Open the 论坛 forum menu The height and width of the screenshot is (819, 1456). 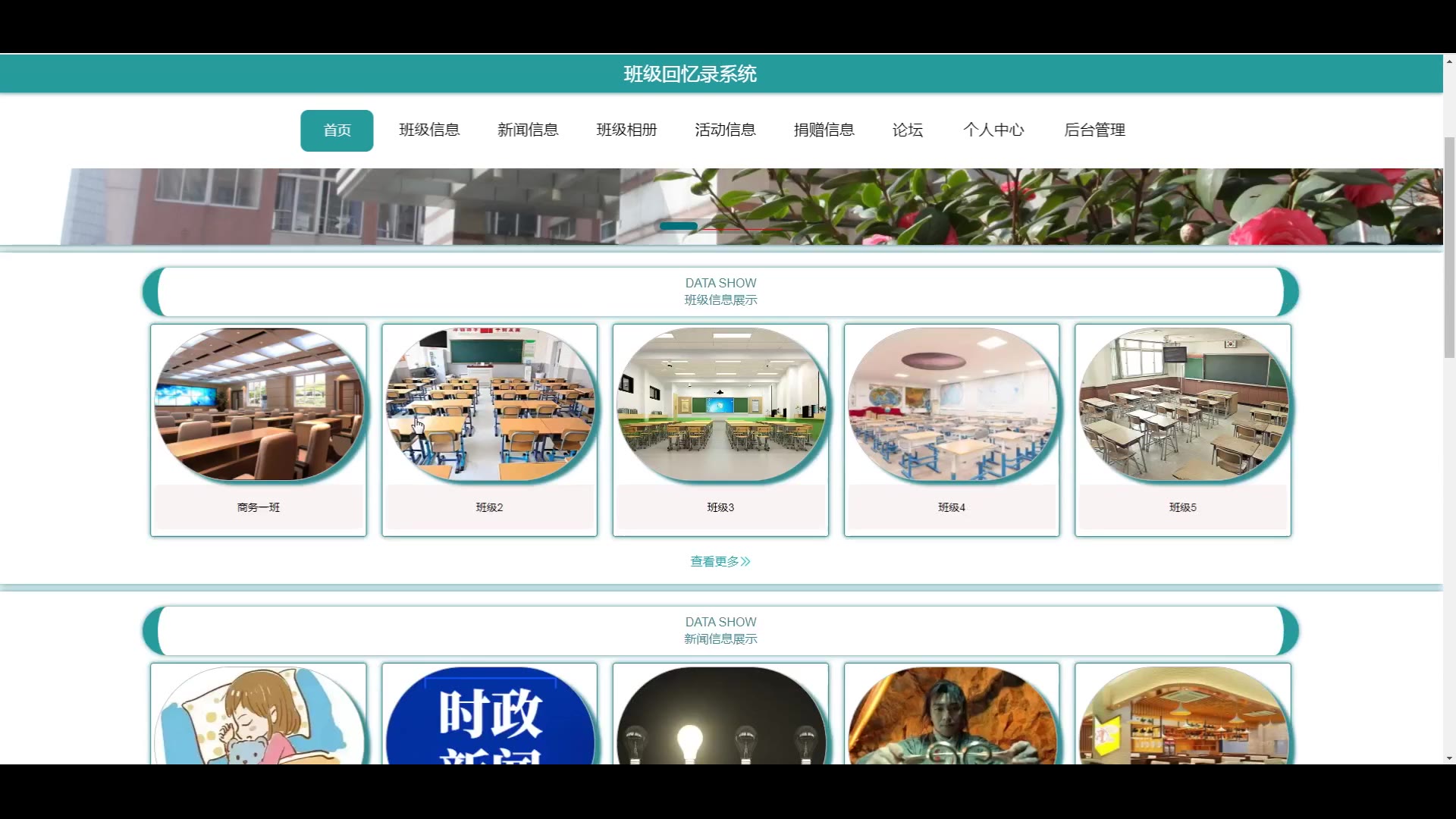[907, 130]
